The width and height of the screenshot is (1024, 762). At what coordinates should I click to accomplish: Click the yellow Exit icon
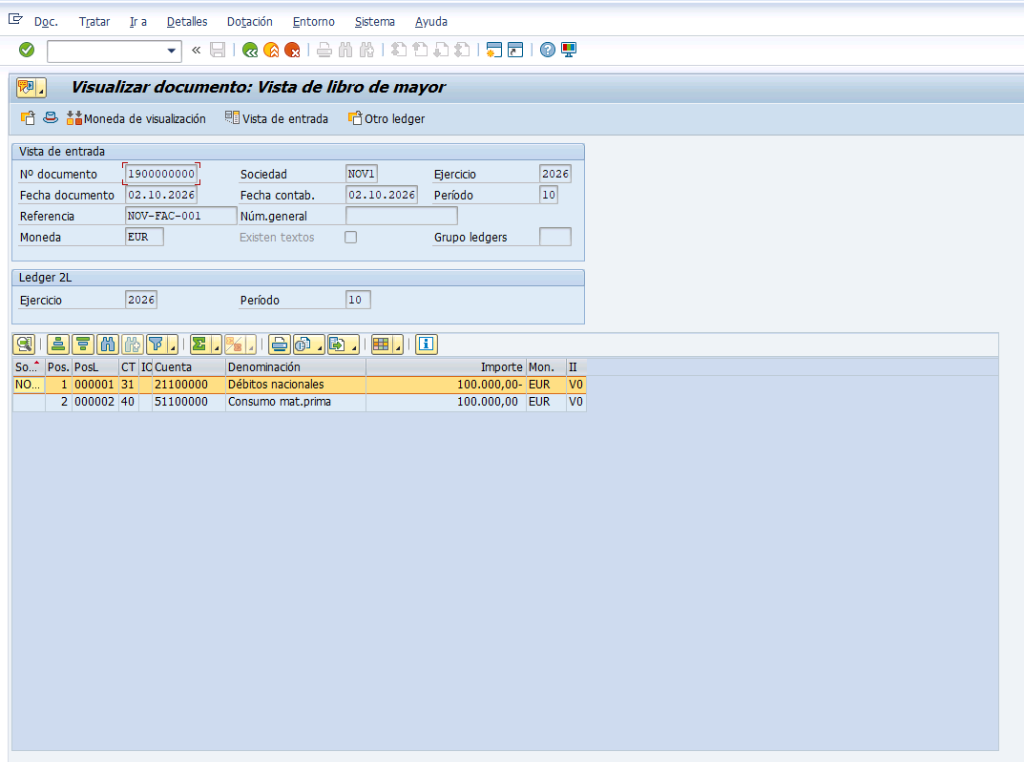(271, 50)
